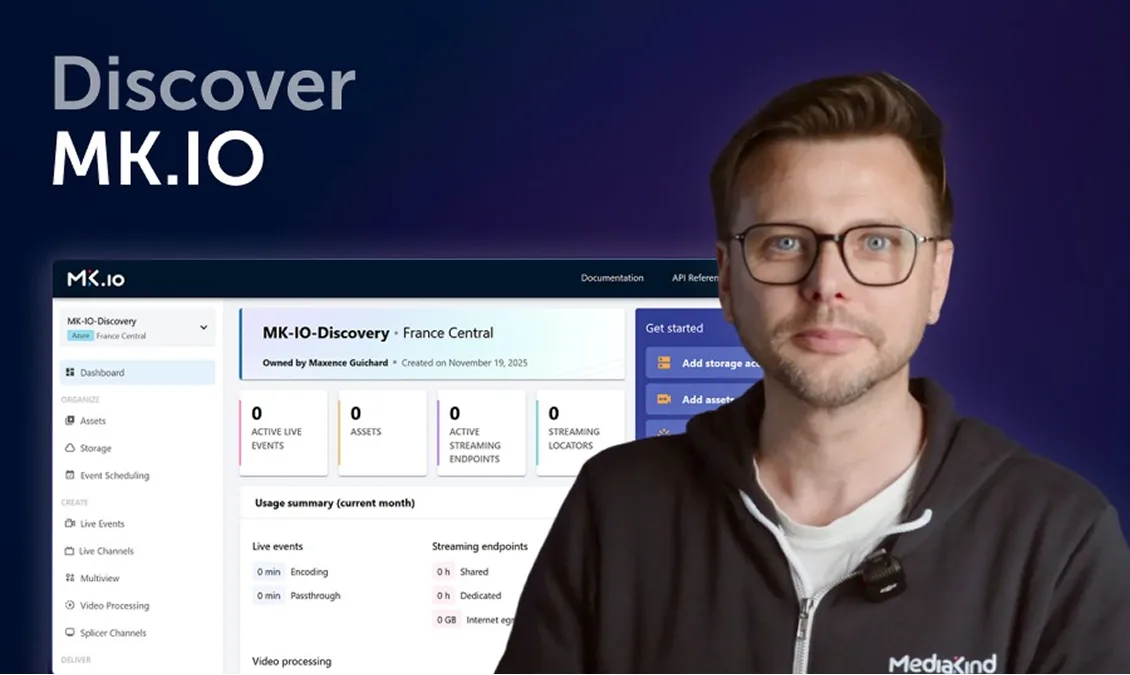The width and height of the screenshot is (1130, 675).
Task: Open Multiview using its grid icon
Action: point(70,578)
